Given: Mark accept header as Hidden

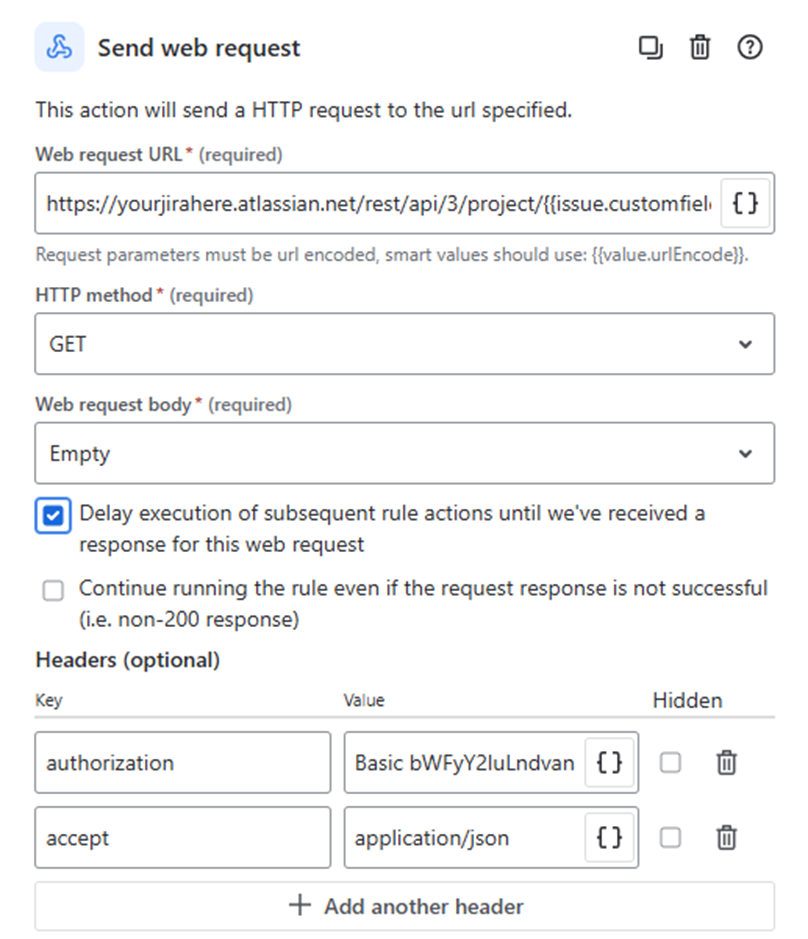Looking at the screenshot, I should [670, 838].
